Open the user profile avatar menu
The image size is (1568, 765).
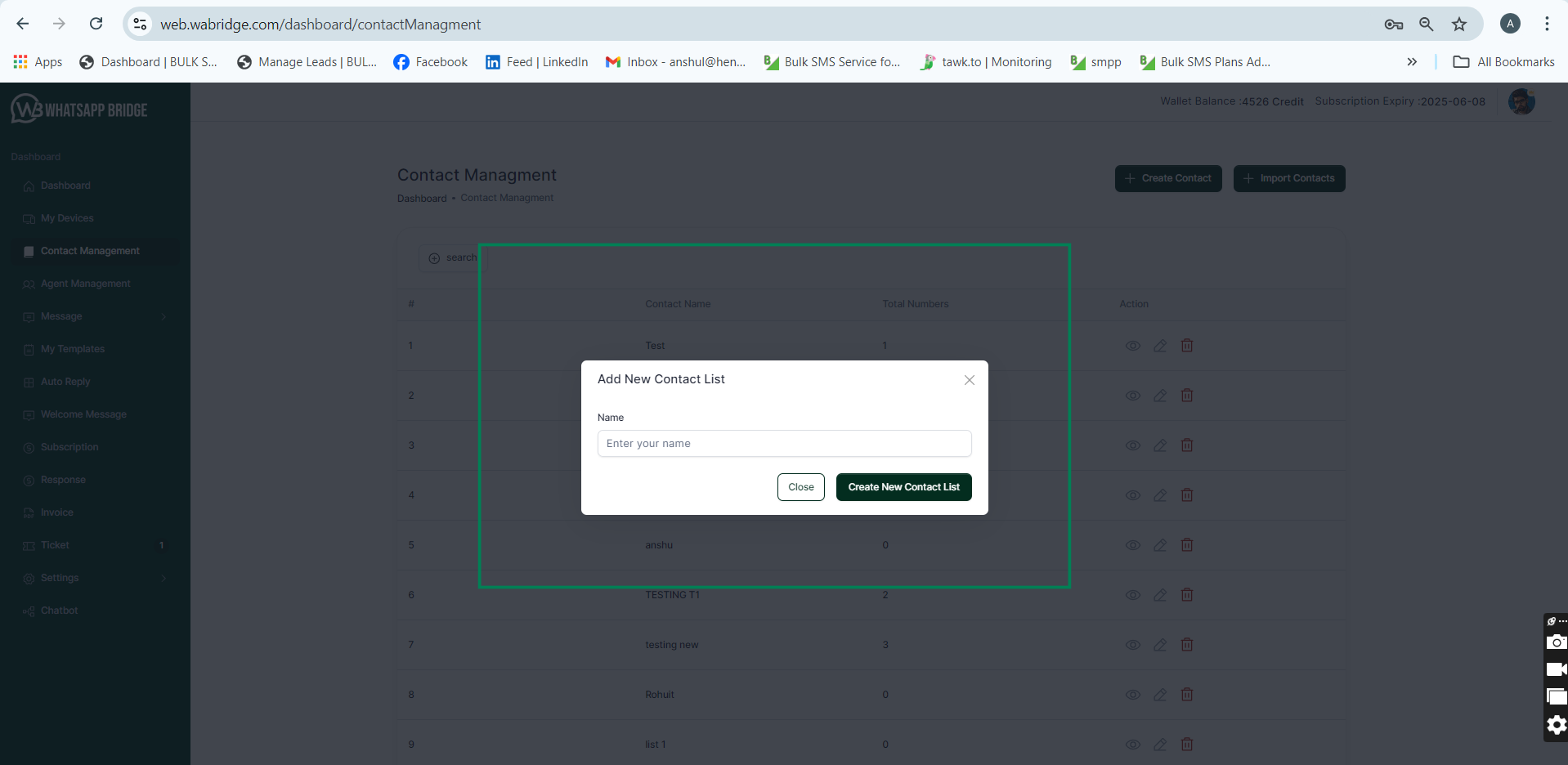pos(1521,102)
